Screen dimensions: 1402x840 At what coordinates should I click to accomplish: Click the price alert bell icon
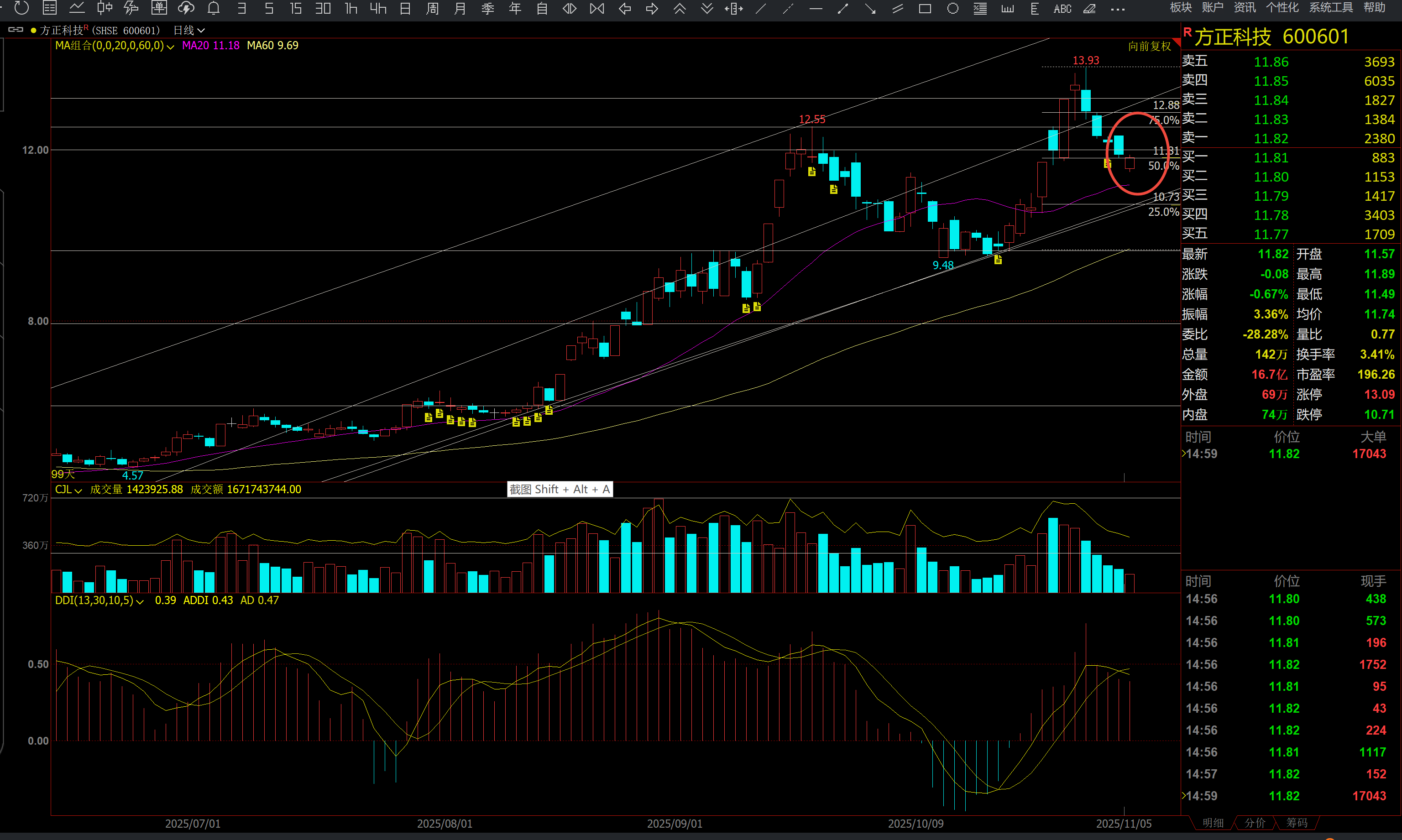coord(214,9)
